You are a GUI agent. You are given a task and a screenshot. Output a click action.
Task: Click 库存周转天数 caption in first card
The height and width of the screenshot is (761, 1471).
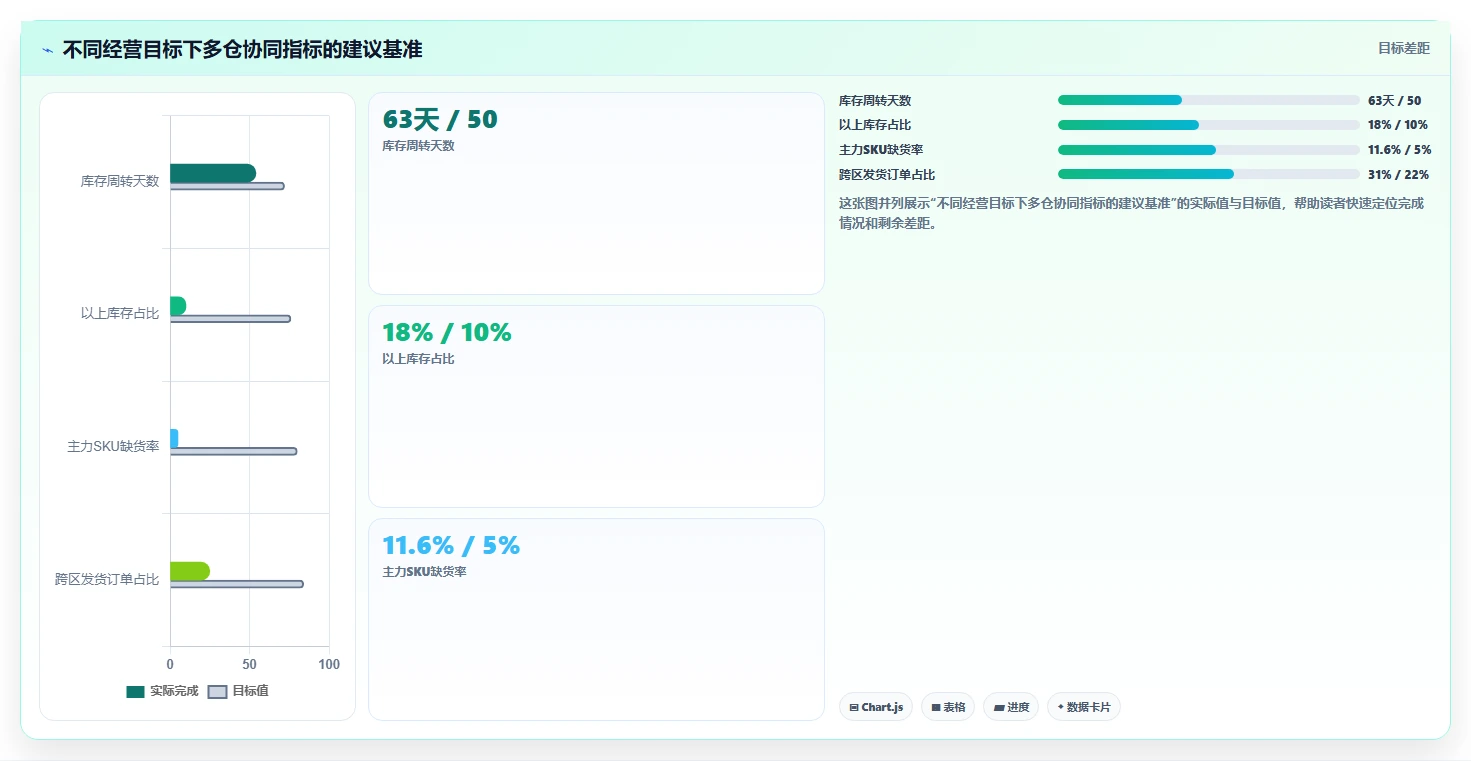tap(418, 146)
